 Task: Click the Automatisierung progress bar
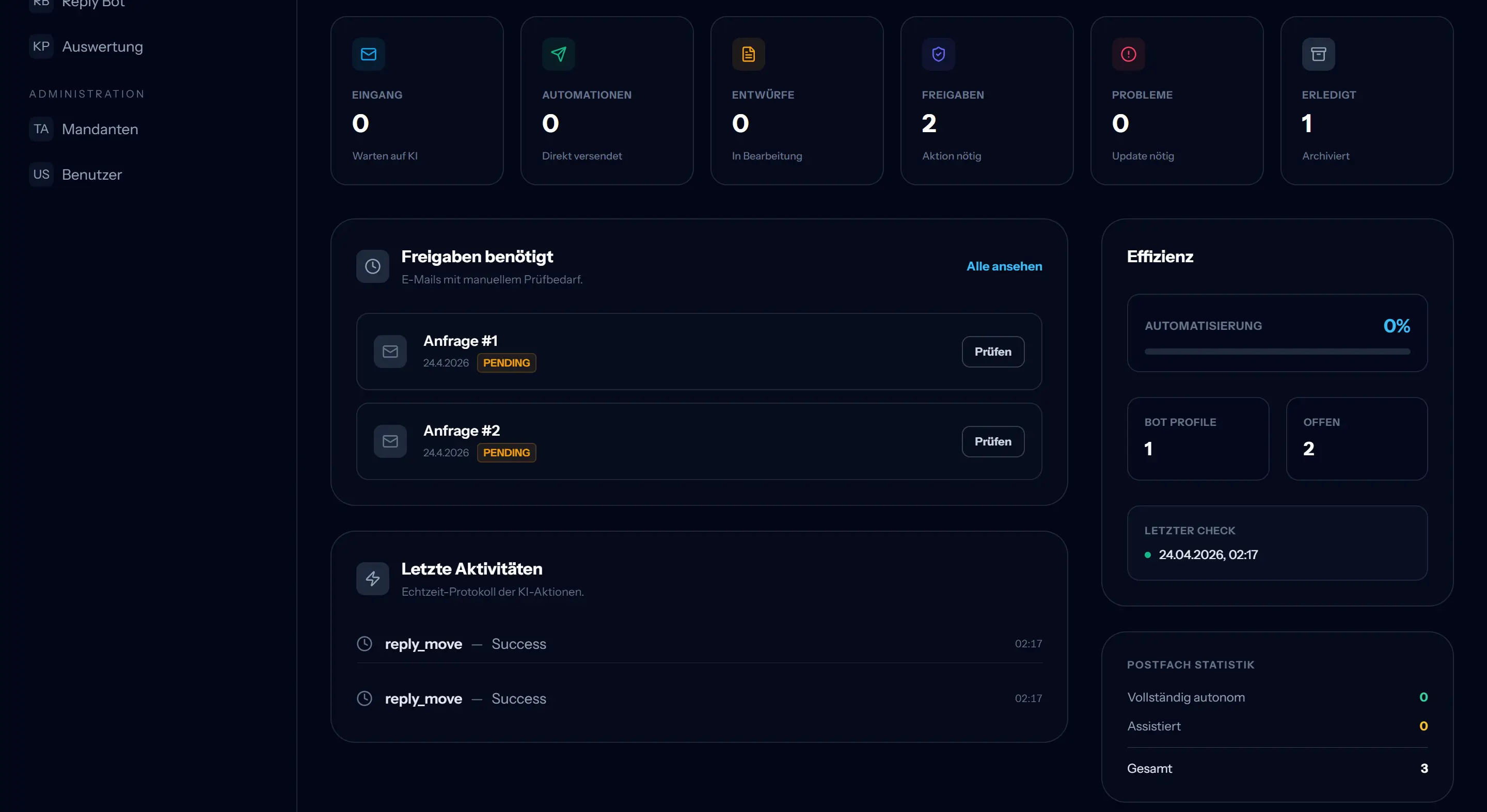(x=1277, y=352)
